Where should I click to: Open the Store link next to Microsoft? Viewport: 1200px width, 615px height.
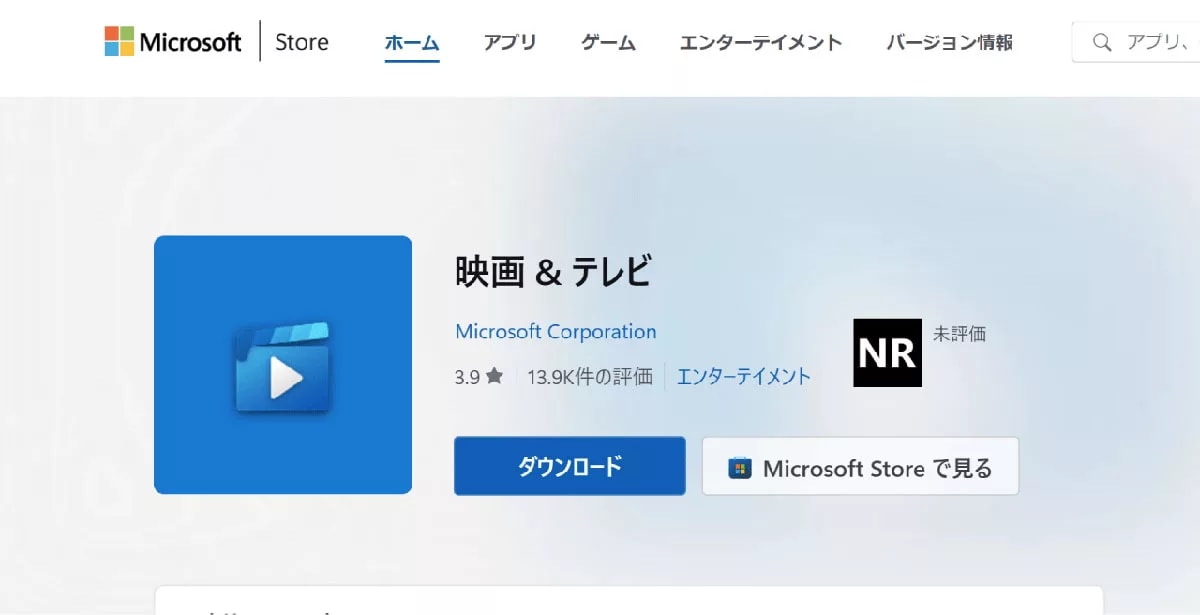coord(301,42)
